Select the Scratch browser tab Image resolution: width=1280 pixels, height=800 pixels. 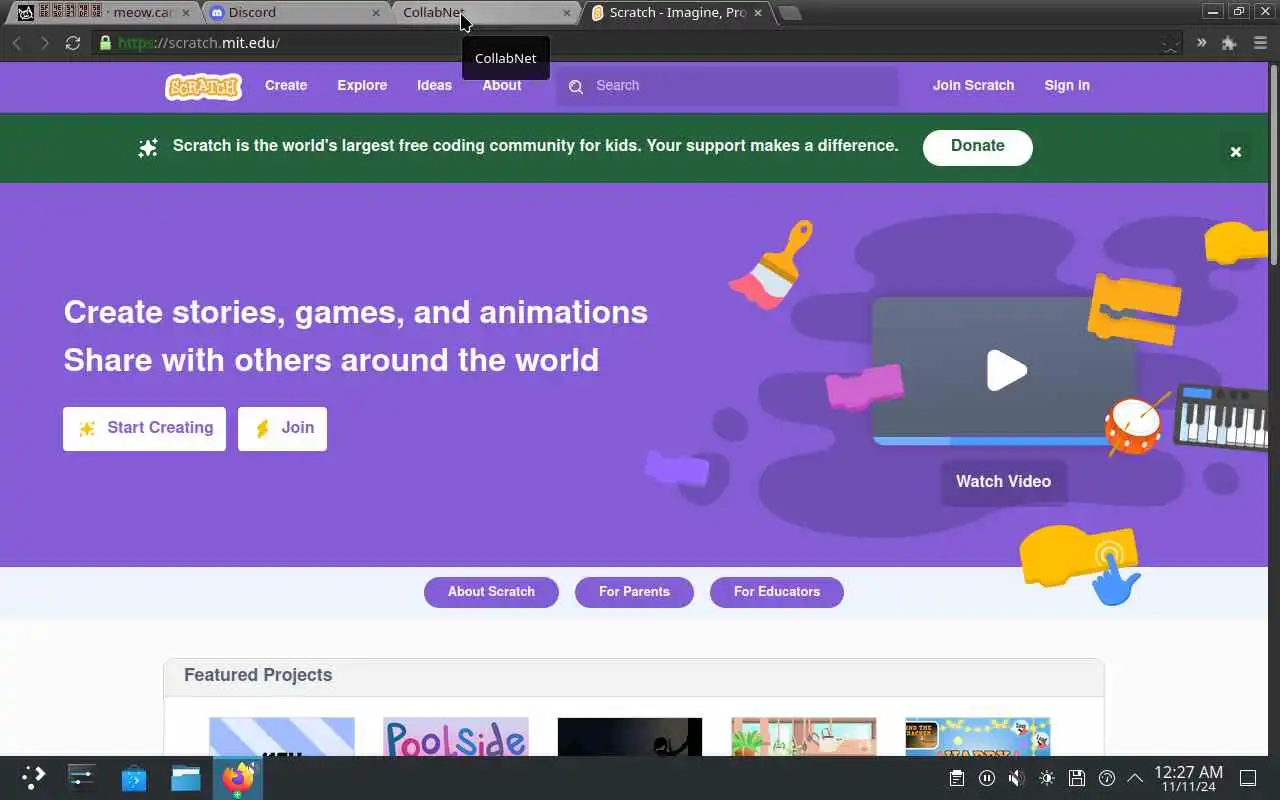click(x=676, y=13)
